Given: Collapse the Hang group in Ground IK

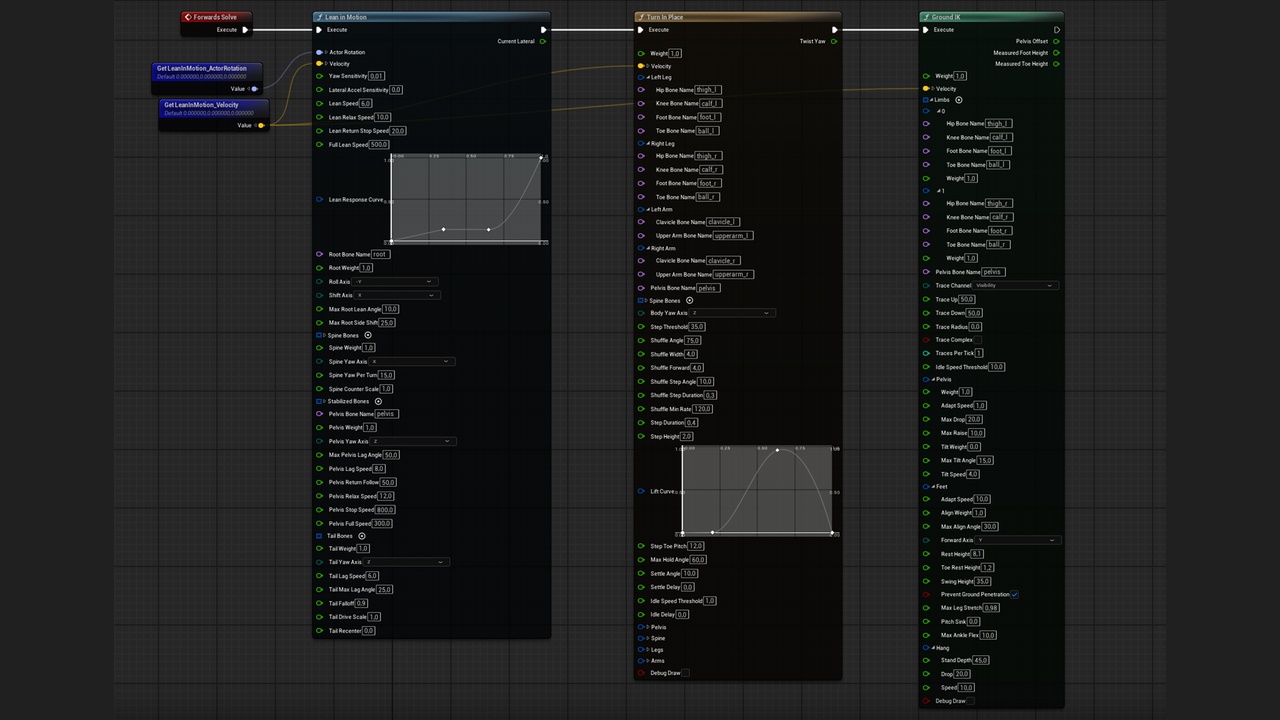Looking at the screenshot, I should [x=933, y=648].
